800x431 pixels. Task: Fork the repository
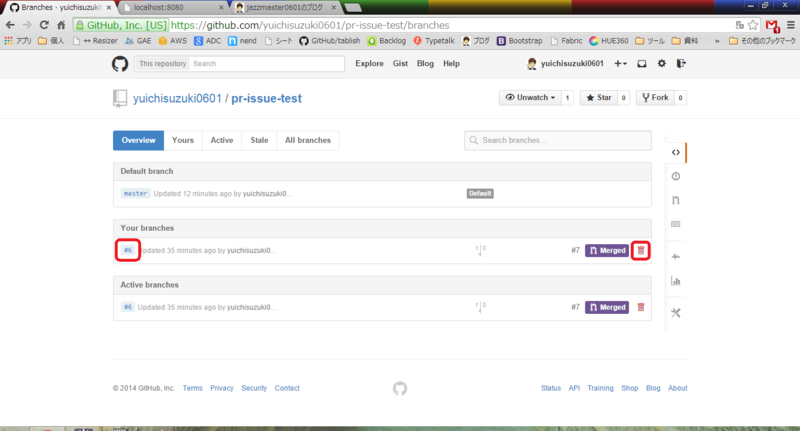pos(655,97)
